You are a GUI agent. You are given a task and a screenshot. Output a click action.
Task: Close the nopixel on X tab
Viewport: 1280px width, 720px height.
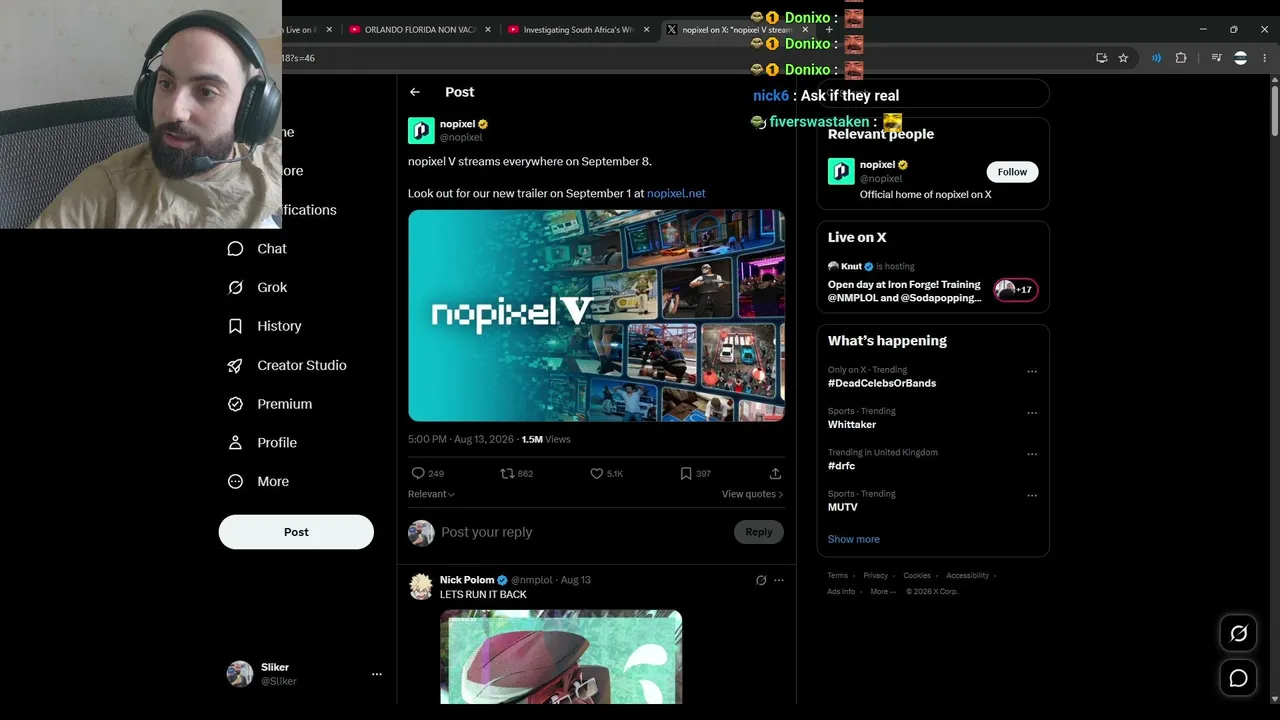[x=805, y=30]
